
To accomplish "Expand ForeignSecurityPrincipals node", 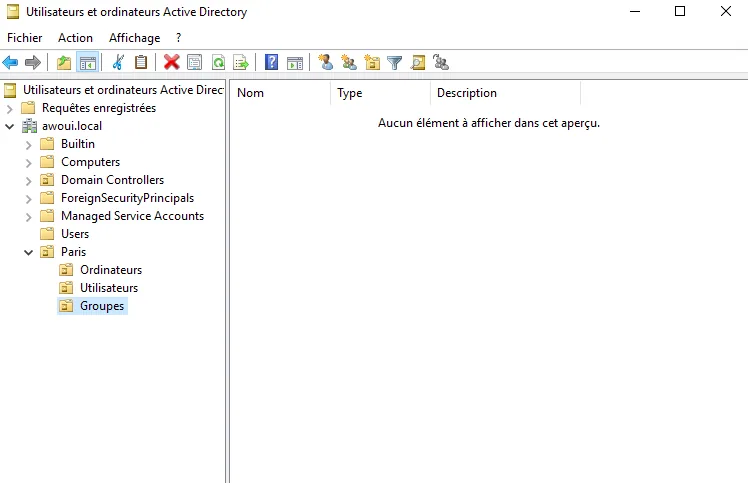I will point(29,199).
